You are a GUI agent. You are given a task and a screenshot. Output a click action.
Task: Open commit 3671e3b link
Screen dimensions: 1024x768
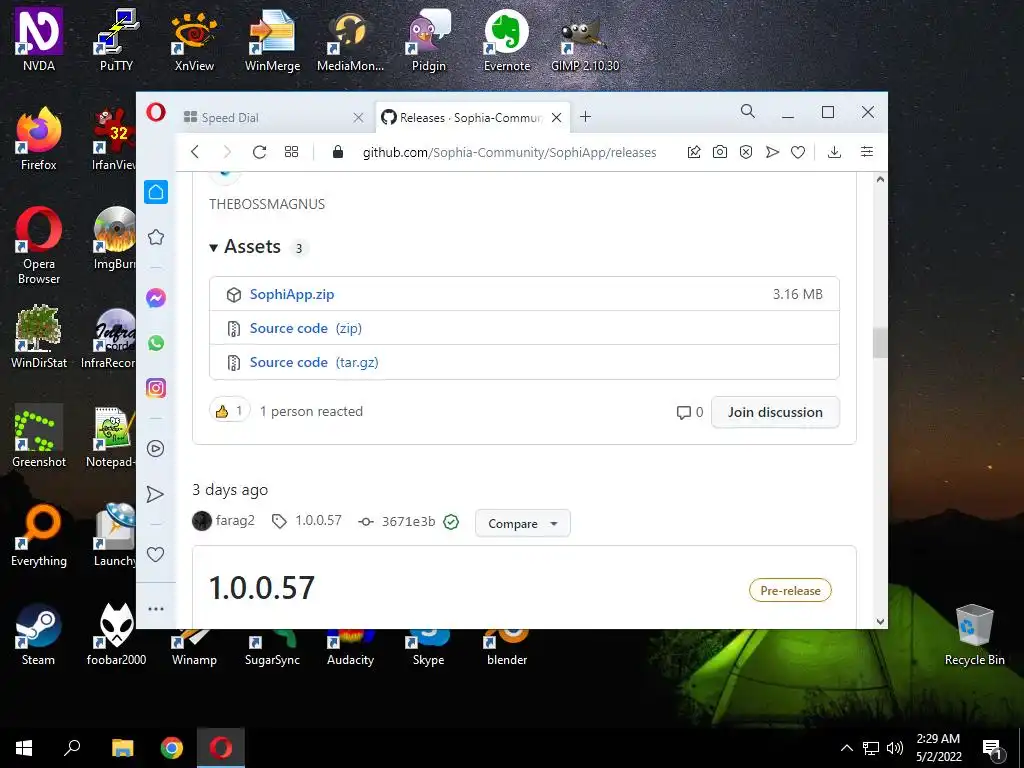click(408, 521)
